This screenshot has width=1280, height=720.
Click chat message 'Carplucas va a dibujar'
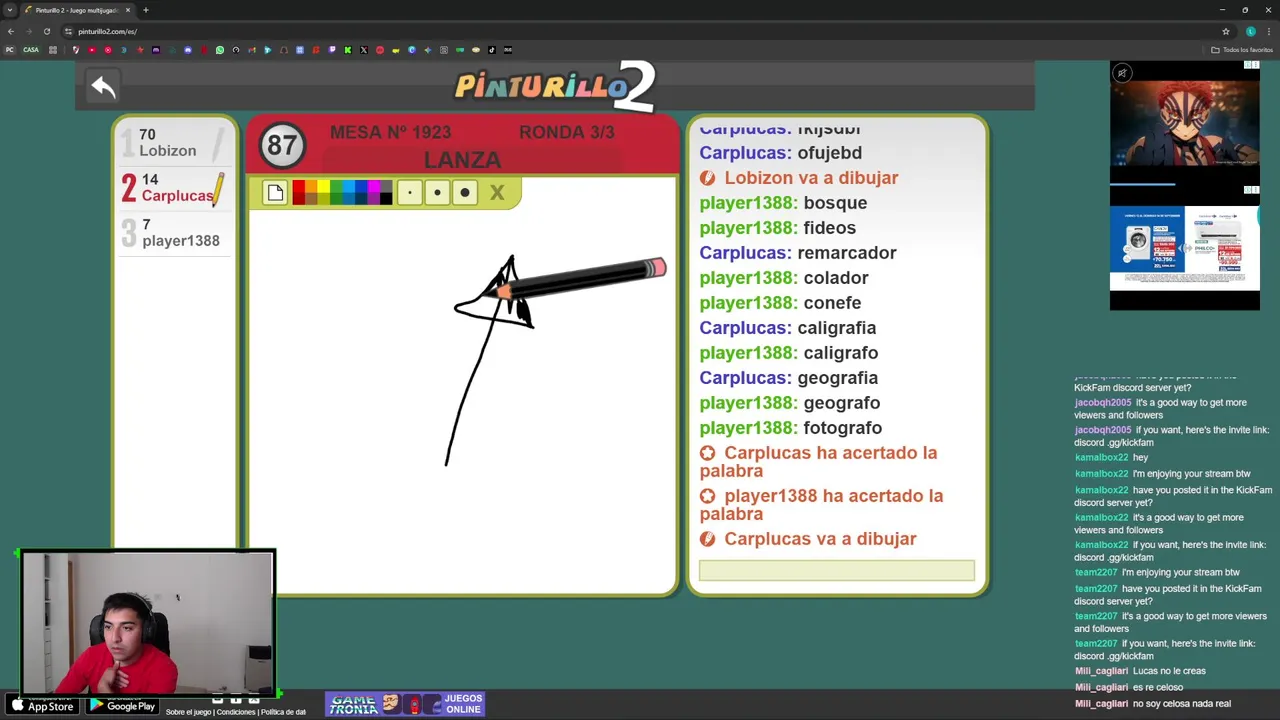coord(808,539)
